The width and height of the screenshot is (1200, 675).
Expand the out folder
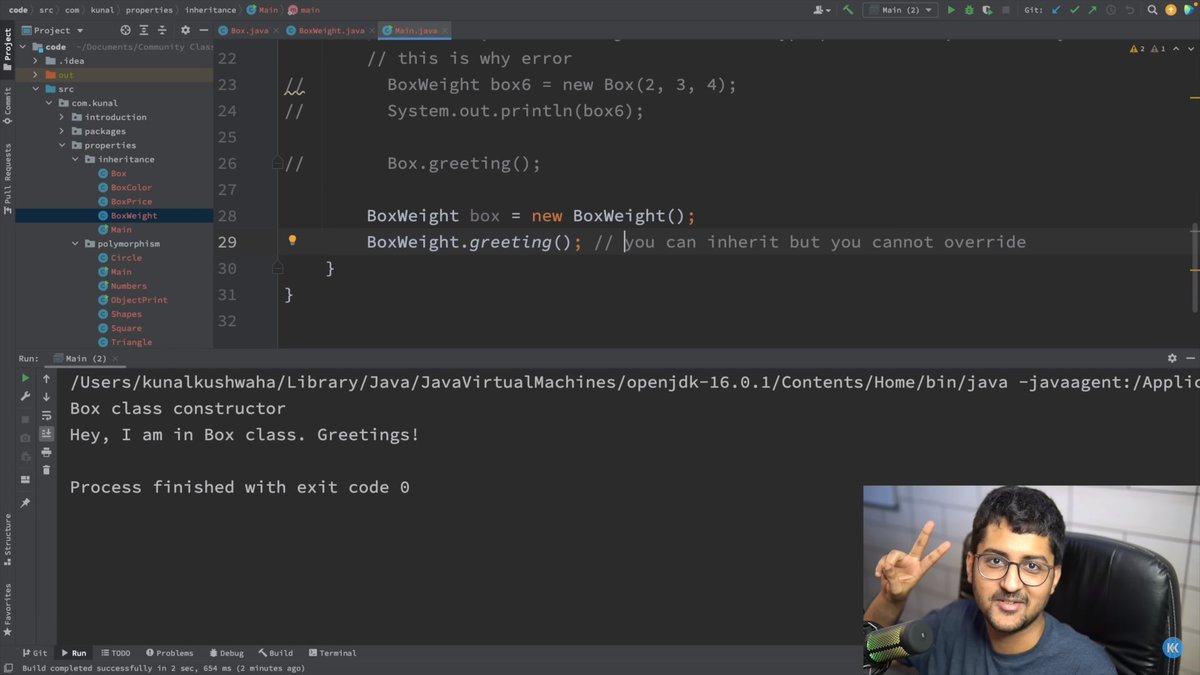35,75
